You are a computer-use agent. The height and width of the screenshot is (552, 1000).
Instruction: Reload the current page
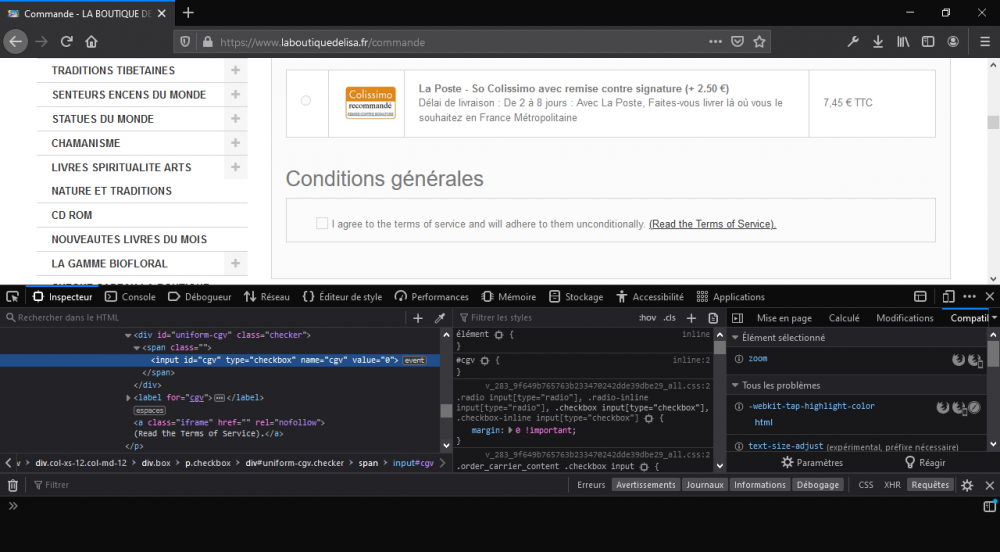click(67, 42)
